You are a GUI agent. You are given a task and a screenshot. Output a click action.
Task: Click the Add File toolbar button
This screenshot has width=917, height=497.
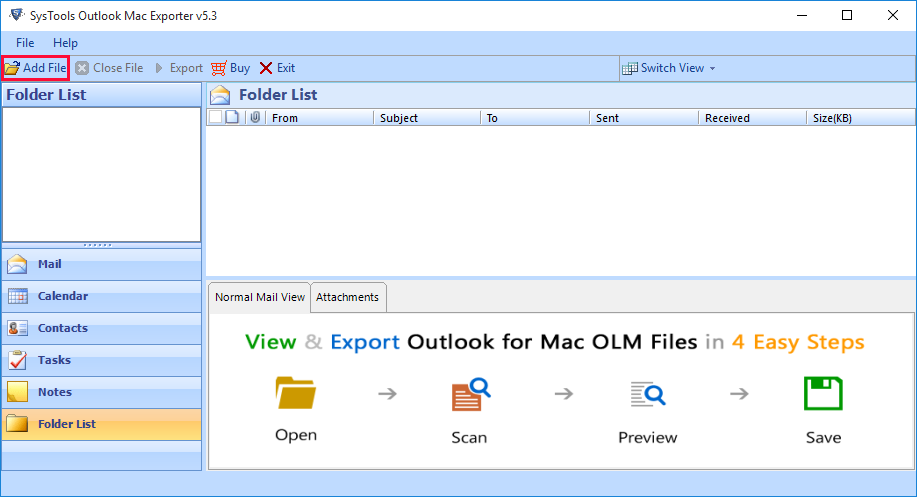[x=35, y=68]
